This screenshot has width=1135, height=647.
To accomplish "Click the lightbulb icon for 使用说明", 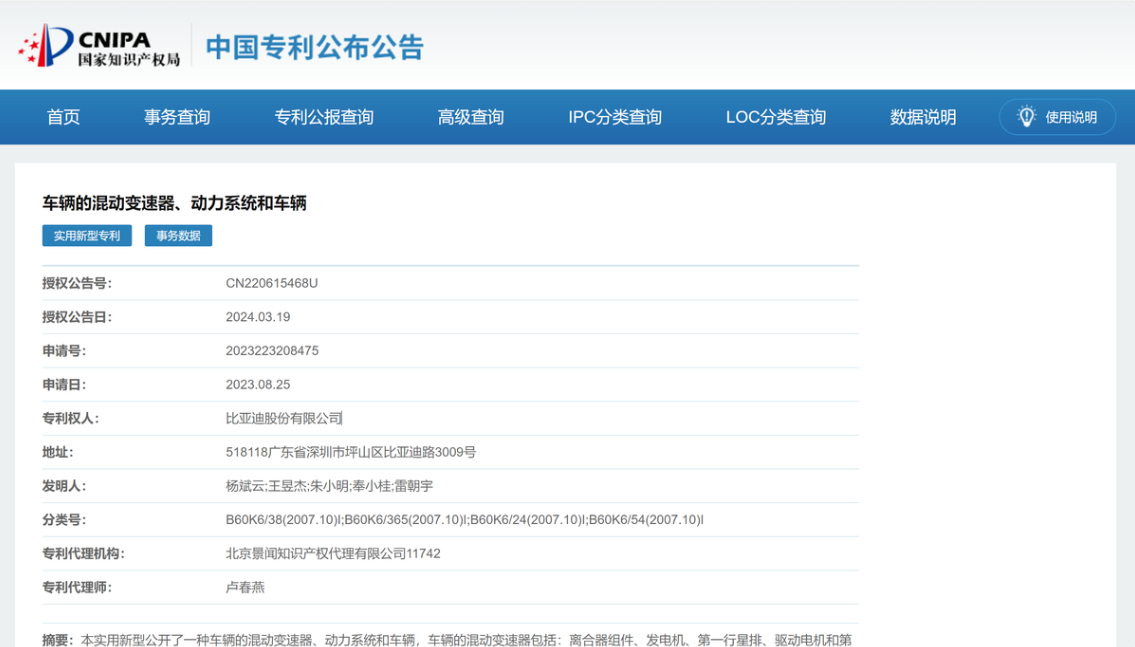I will 1026,117.
